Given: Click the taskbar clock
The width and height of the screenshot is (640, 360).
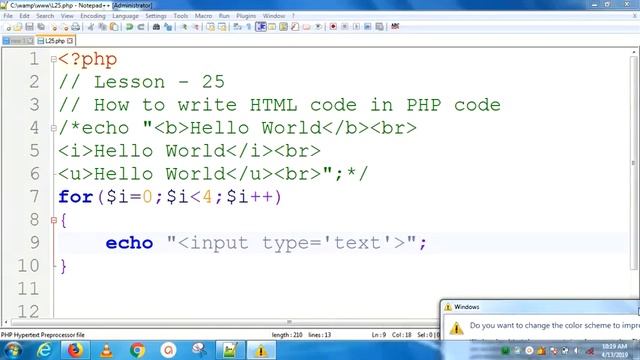Looking at the screenshot, I should [x=614, y=351].
